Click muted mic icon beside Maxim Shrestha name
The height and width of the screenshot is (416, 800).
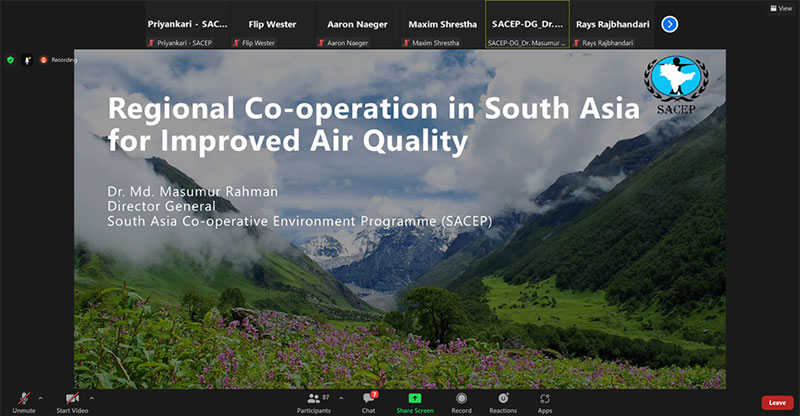(406, 43)
